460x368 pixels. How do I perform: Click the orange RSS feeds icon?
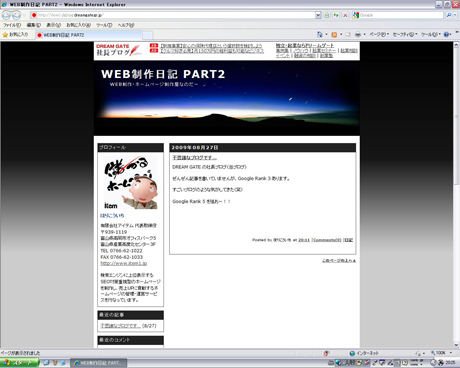[x=334, y=34]
